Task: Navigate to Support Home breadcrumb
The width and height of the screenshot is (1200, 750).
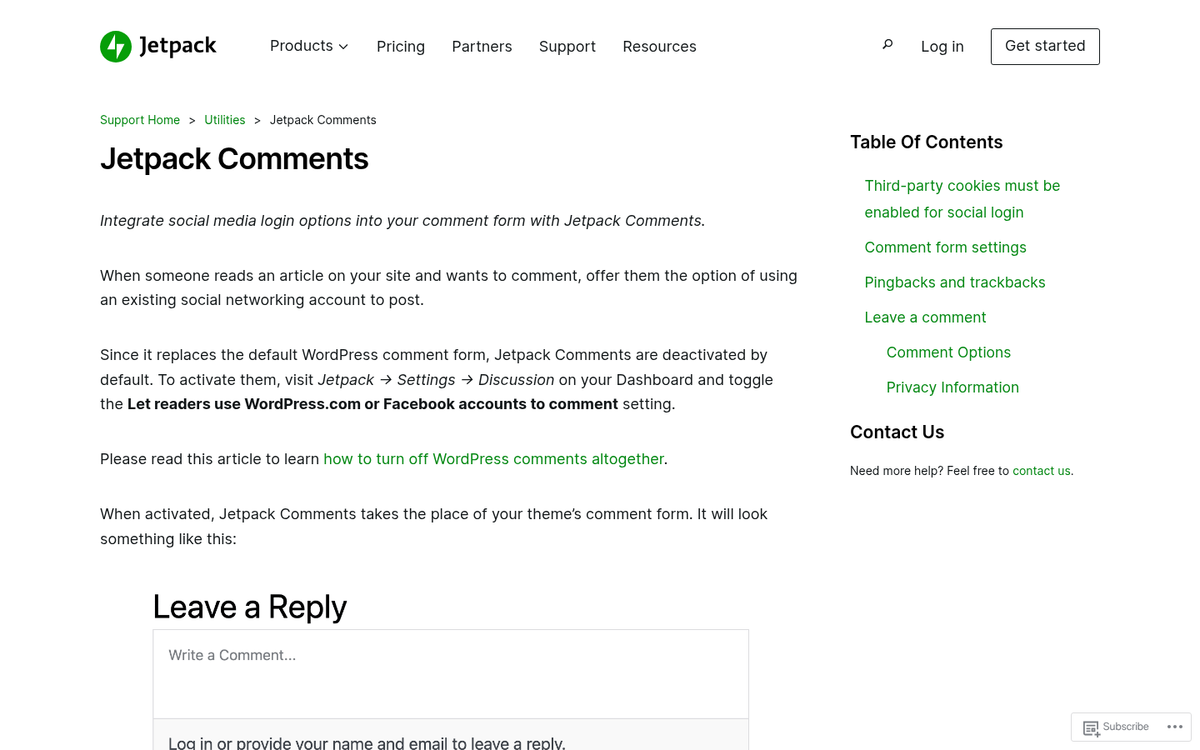Action: (140, 119)
